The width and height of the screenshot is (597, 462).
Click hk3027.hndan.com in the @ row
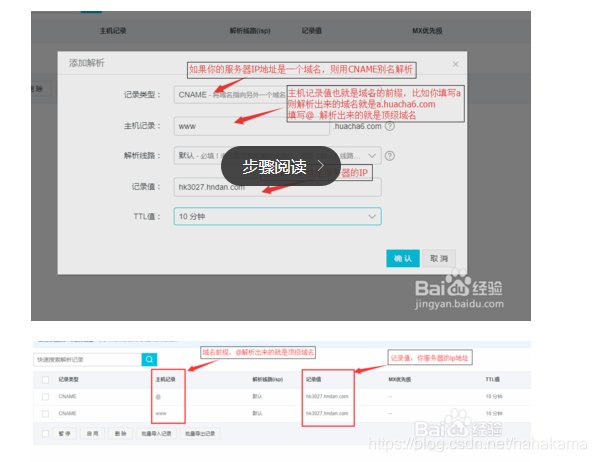327,396
